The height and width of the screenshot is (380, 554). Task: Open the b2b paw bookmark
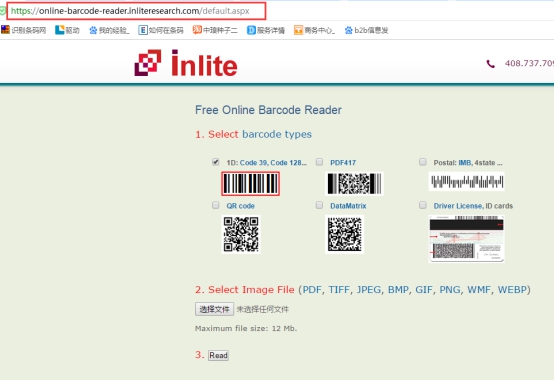(366, 30)
